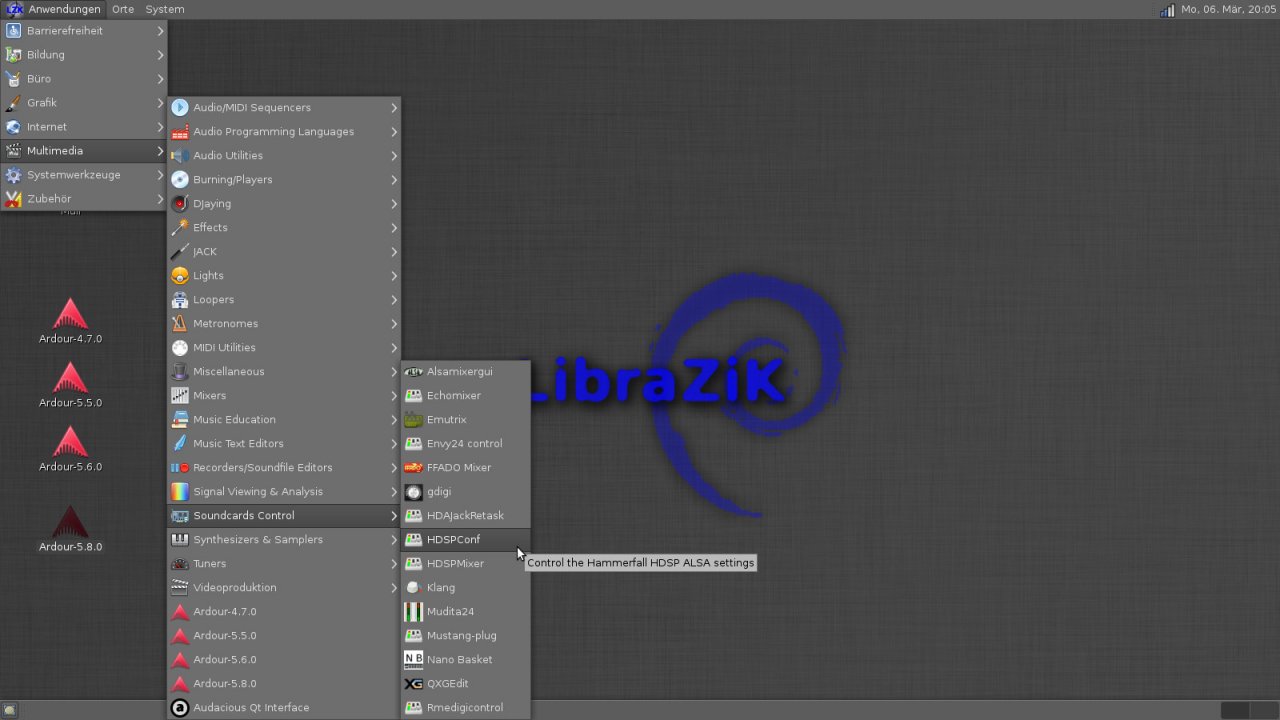Click the Burning/Players disc icon
Screen dimensions: 1280x720
click(x=180, y=179)
